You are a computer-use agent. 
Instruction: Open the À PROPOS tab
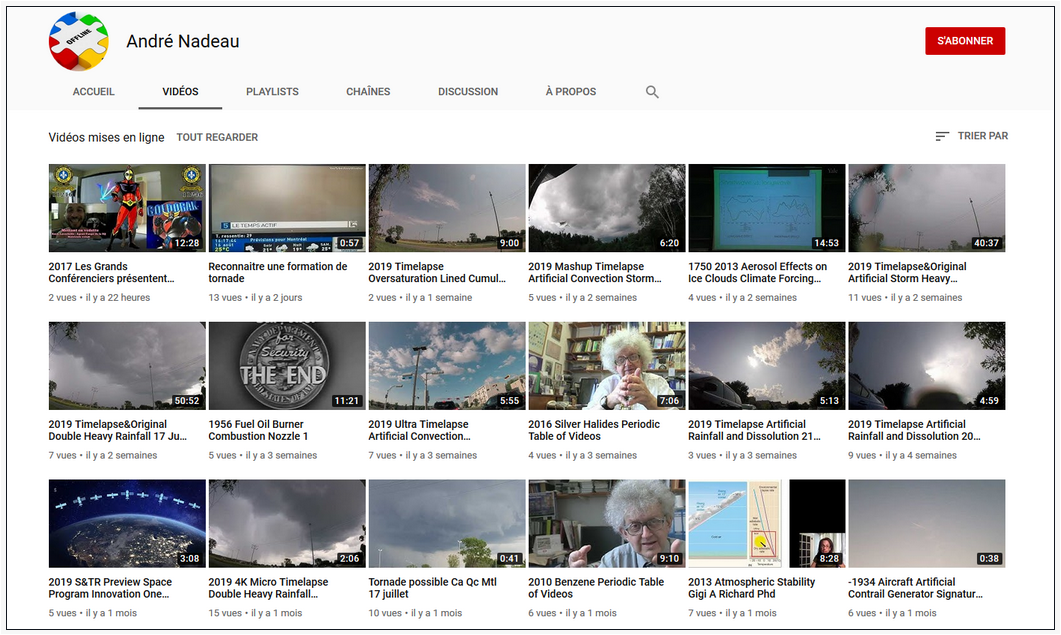(570, 91)
